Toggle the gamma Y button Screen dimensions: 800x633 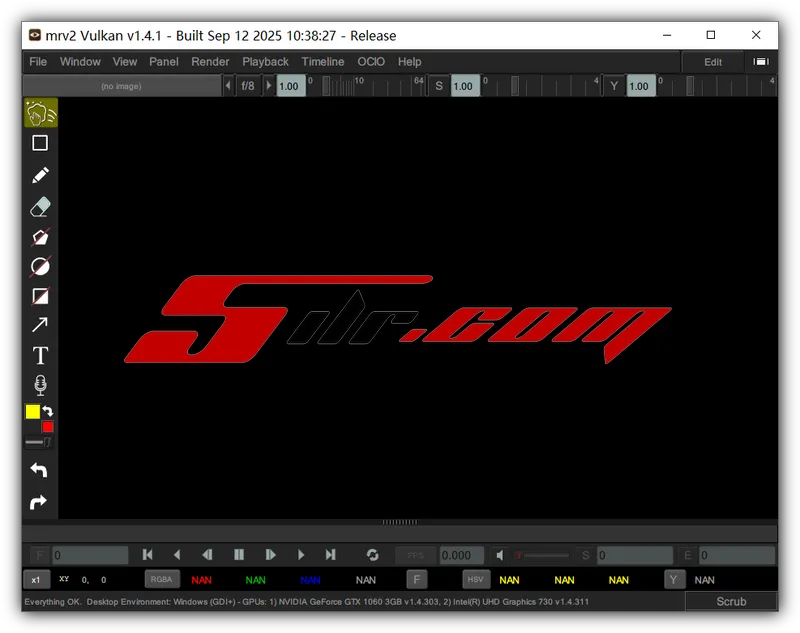point(614,86)
